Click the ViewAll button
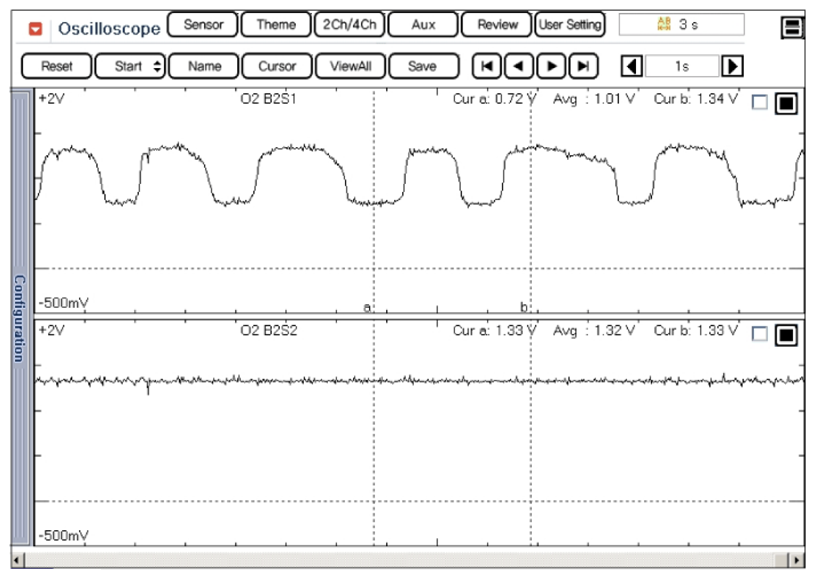815x579 pixels. click(350, 67)
